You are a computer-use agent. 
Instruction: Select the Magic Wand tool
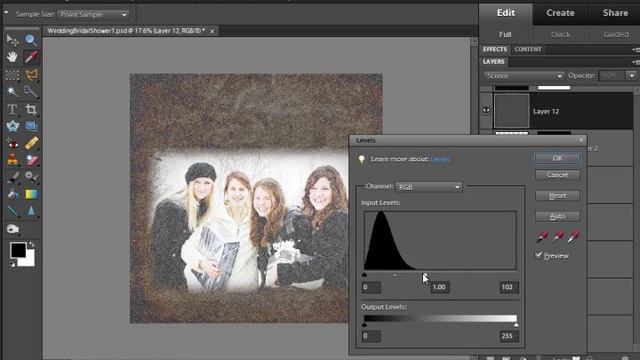coord(12,91)
